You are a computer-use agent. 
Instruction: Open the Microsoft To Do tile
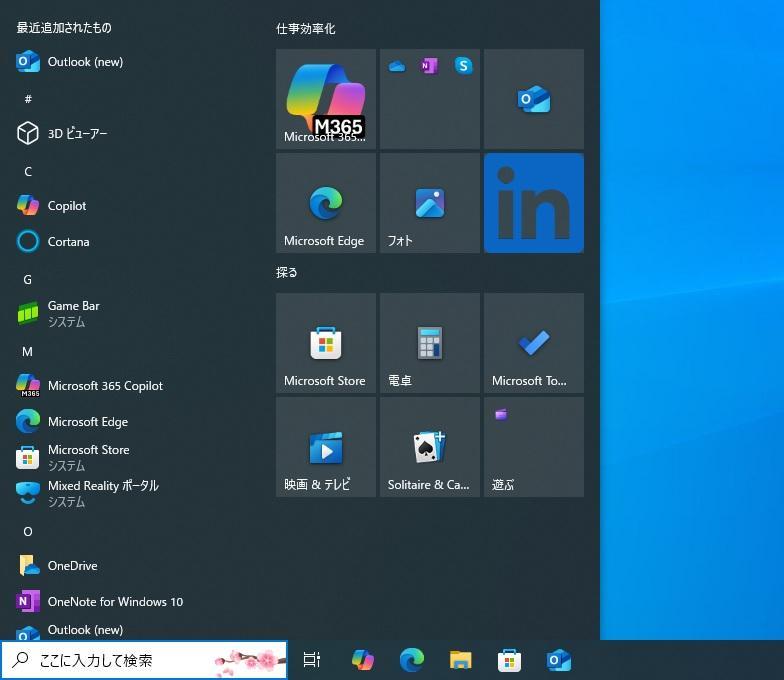534,343
